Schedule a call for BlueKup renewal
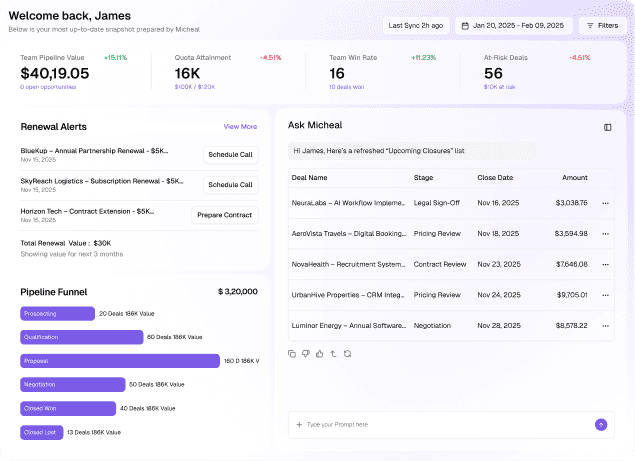The height and width of the screenshot is (461, 635). (230, 155)
